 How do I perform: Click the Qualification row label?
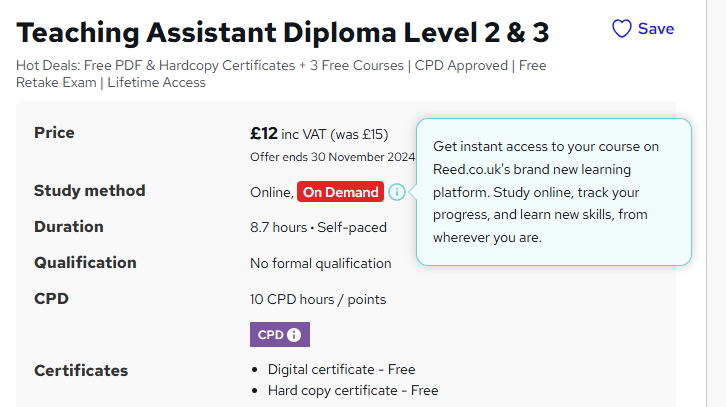pos(85,263)
